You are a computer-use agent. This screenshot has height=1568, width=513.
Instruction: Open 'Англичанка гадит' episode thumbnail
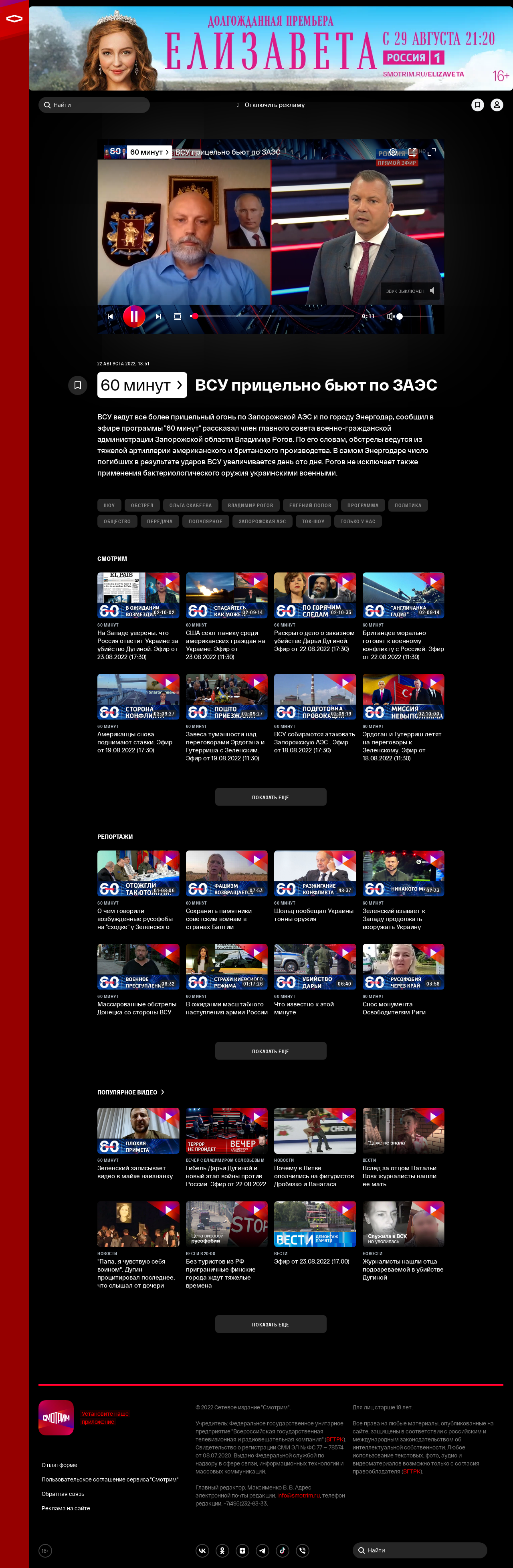tap(403, 595)
